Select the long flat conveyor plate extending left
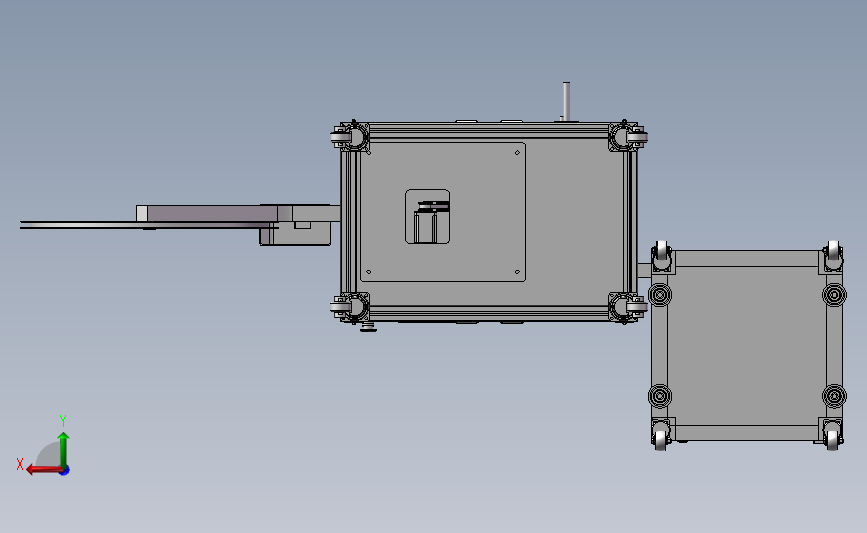The height and width of the screenshot is (533, 867). click(x=147, y=225)
